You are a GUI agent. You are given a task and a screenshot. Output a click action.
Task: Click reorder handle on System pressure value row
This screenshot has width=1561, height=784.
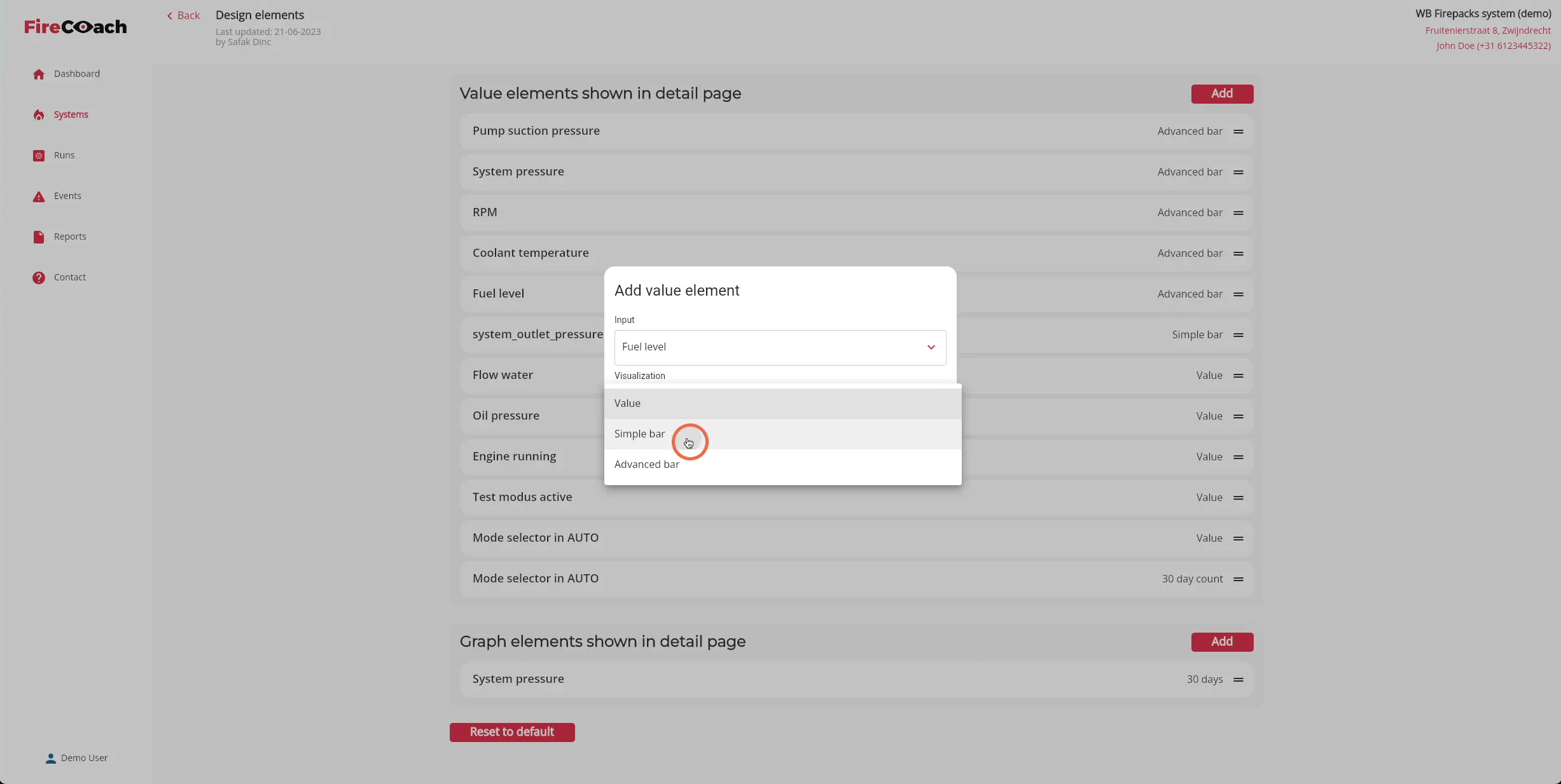(x=1238, y=172)
